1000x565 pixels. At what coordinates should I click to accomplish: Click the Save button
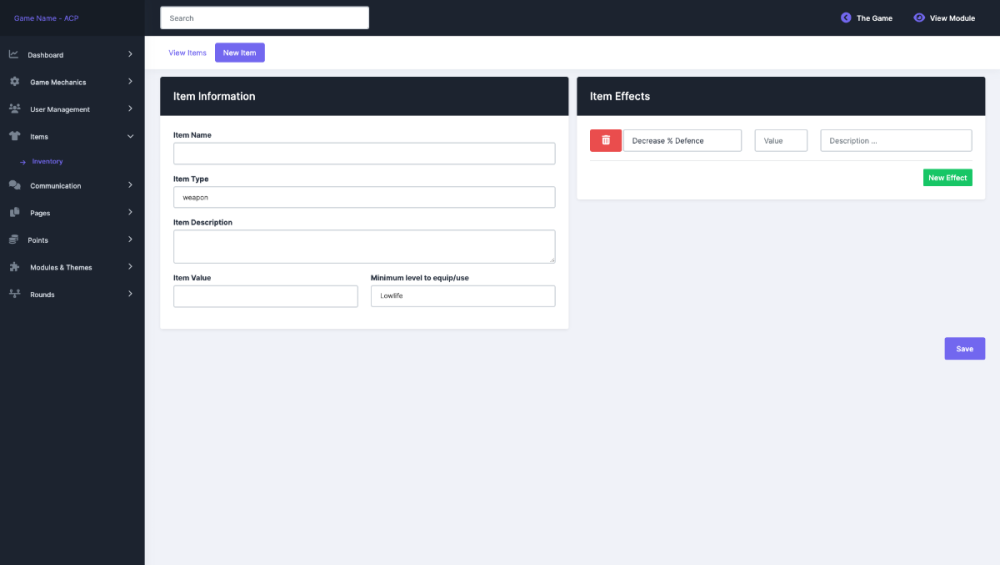[x=964, y=349]
